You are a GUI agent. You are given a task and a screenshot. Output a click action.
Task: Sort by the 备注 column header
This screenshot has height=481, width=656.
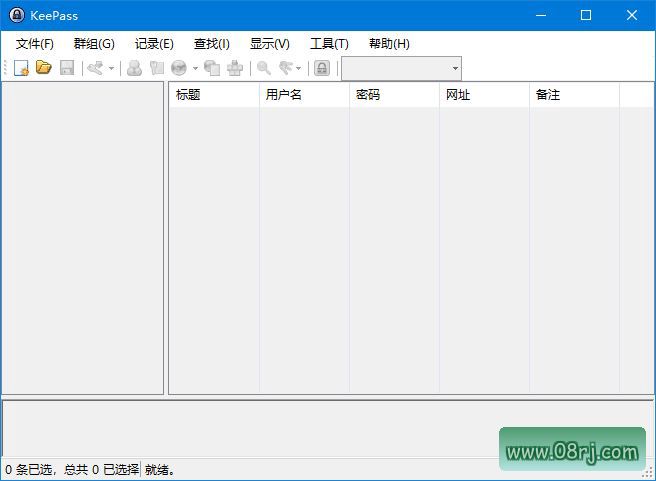pyautogui.click(x=574, y=95)
